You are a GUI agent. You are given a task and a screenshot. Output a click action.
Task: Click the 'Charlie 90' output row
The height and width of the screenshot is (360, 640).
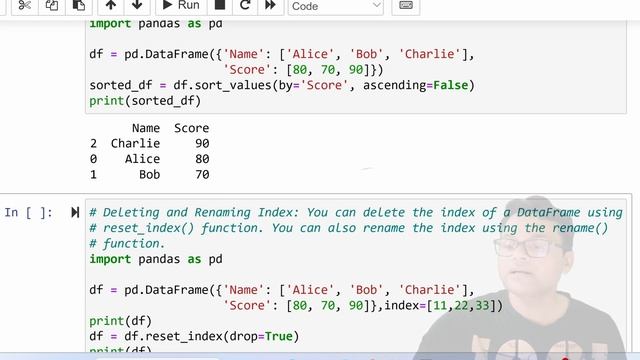(x=149, y=144)
